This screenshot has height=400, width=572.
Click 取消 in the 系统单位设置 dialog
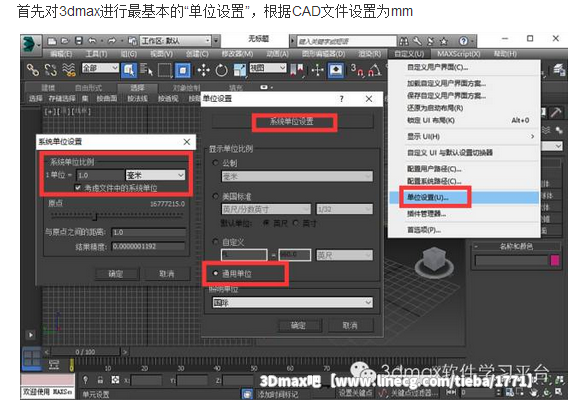point(167,273)
